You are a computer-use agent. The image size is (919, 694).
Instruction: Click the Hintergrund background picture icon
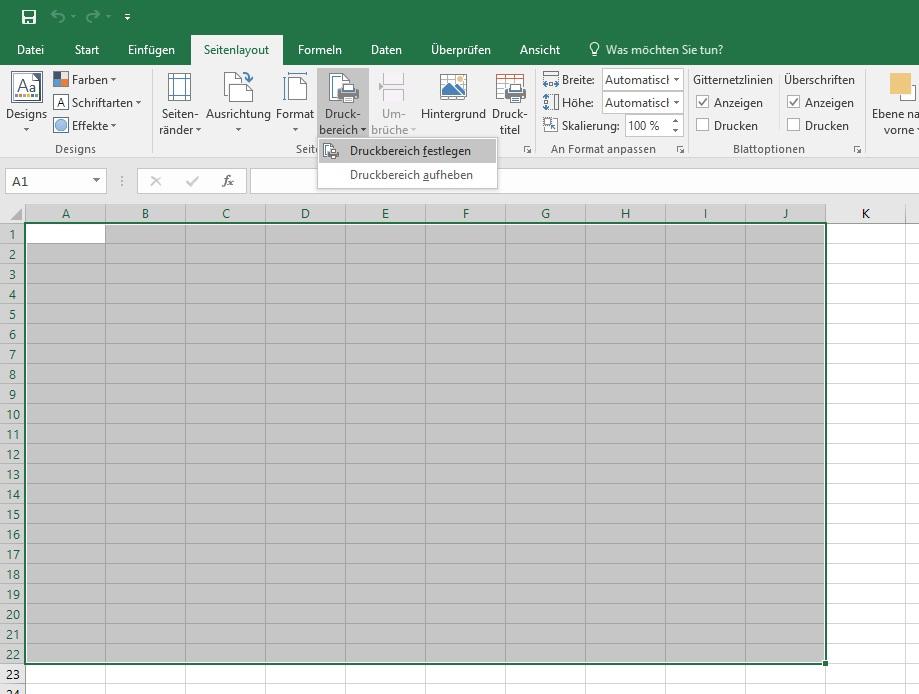(x=453, y=87)
